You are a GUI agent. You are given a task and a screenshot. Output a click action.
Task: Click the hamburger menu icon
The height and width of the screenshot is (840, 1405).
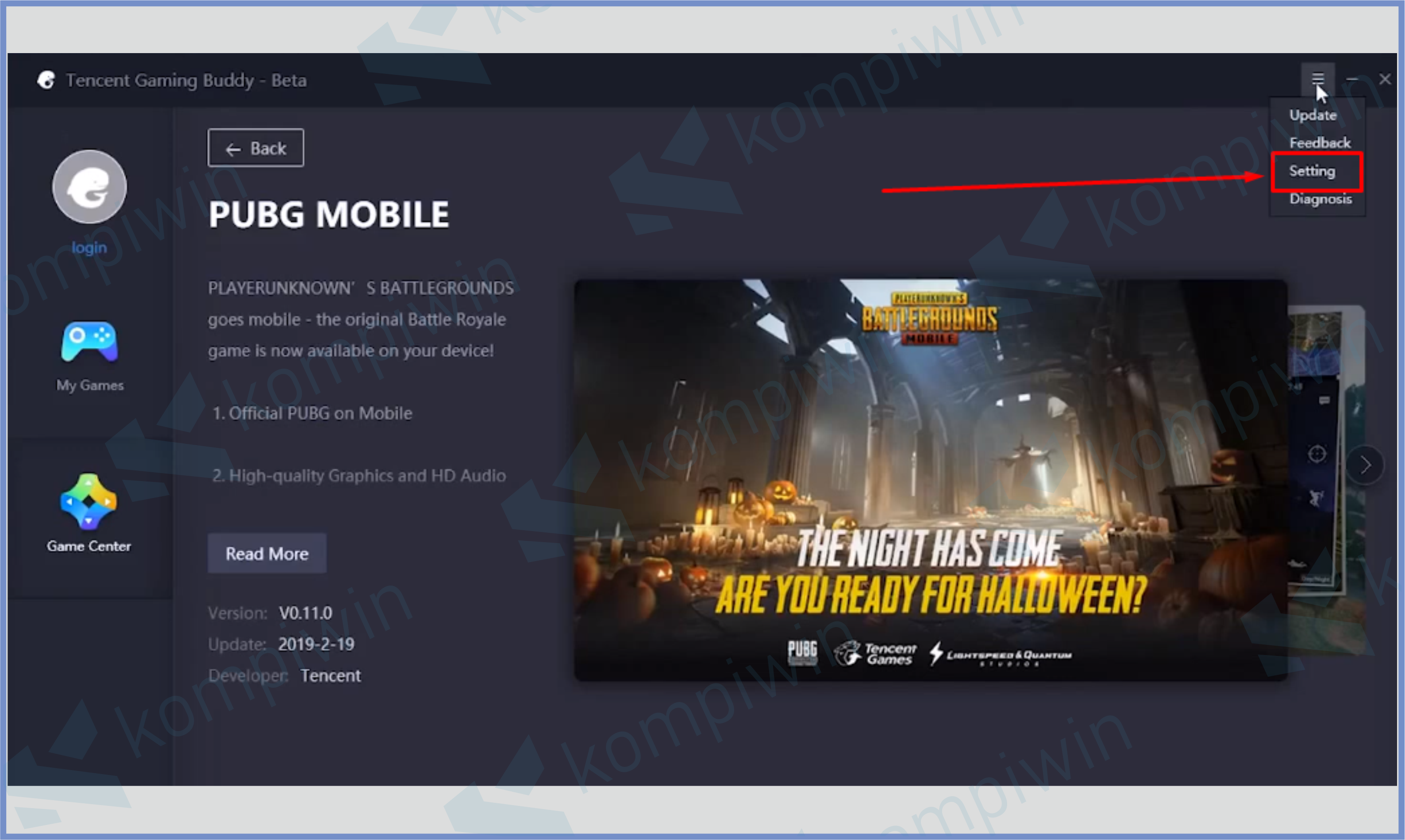coord(1317,79)
